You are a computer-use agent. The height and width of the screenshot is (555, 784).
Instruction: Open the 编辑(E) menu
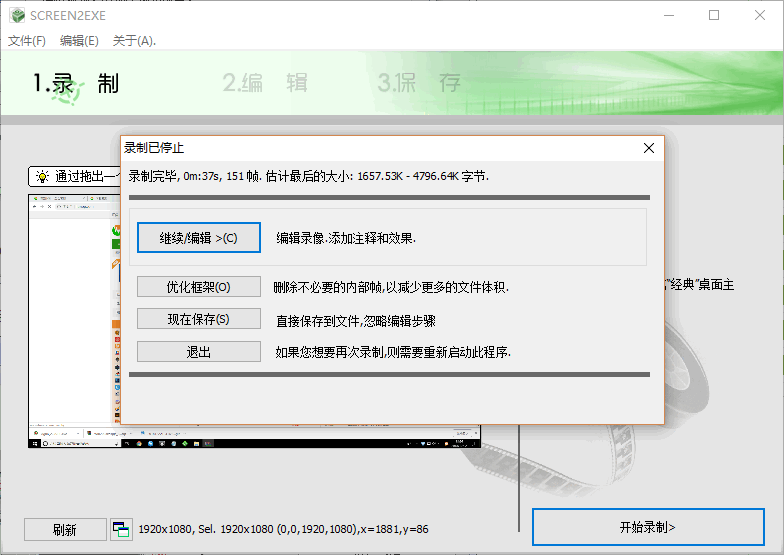(x=79, y=41)
